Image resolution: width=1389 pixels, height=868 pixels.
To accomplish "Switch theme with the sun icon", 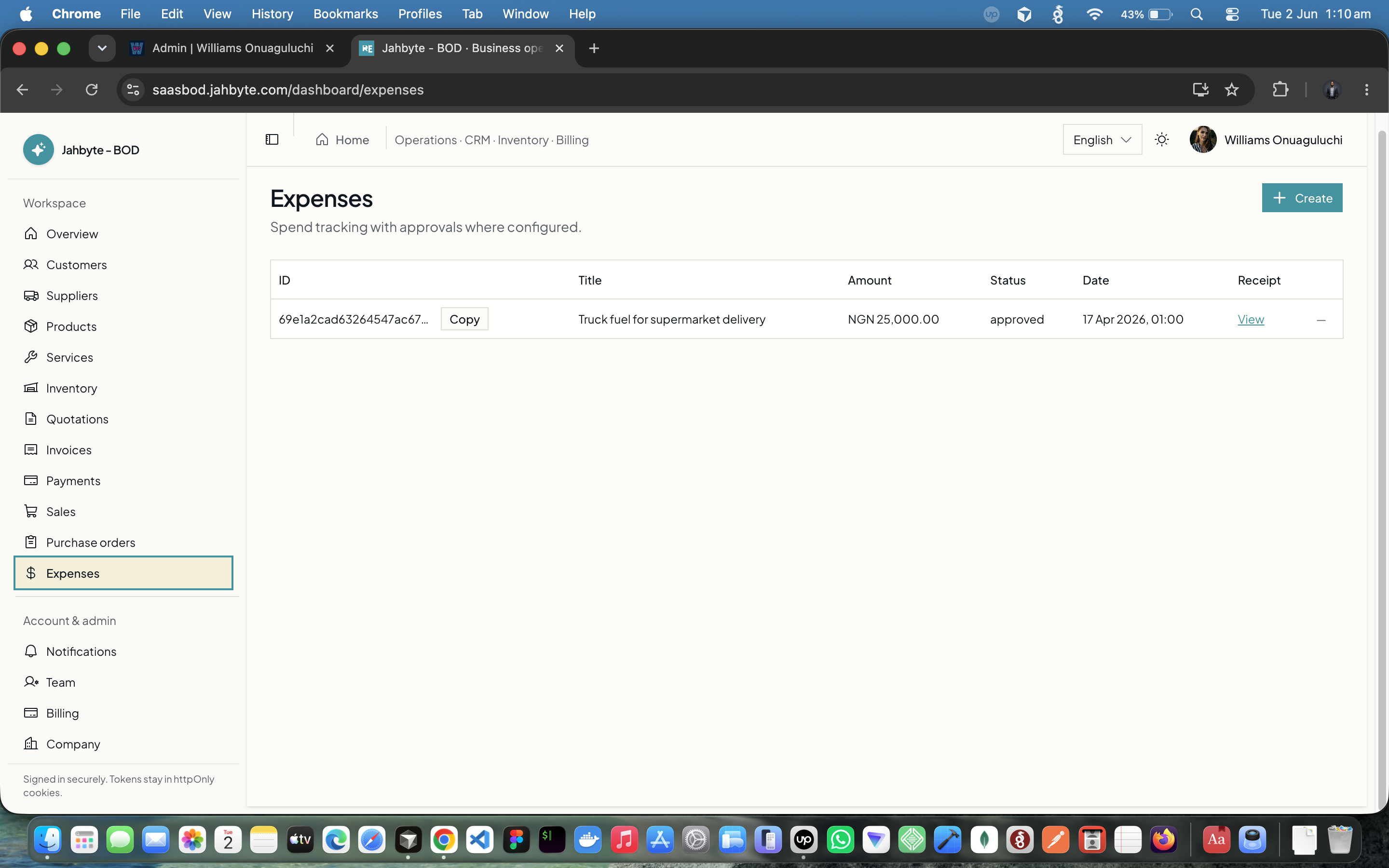I will click(1162, 139).
